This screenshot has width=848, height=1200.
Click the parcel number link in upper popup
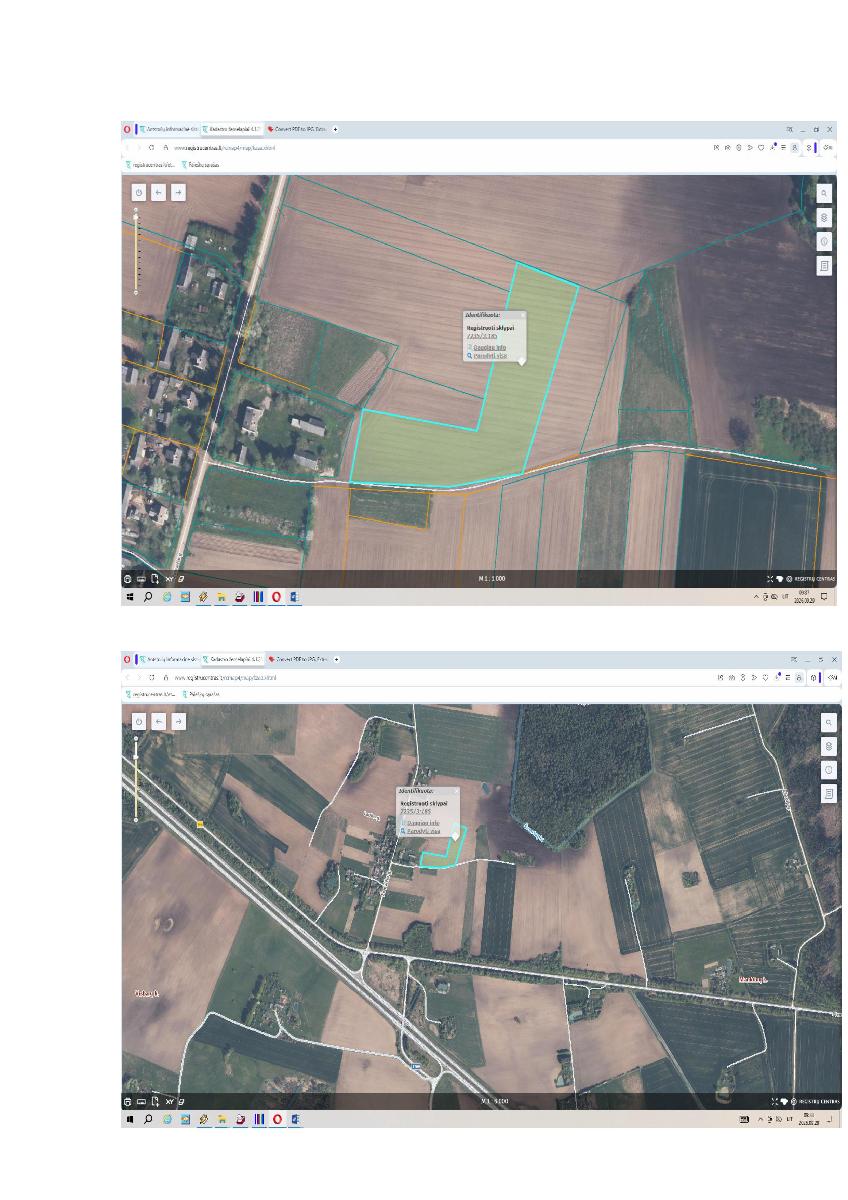pyautogui.click(x=482, y=337)
